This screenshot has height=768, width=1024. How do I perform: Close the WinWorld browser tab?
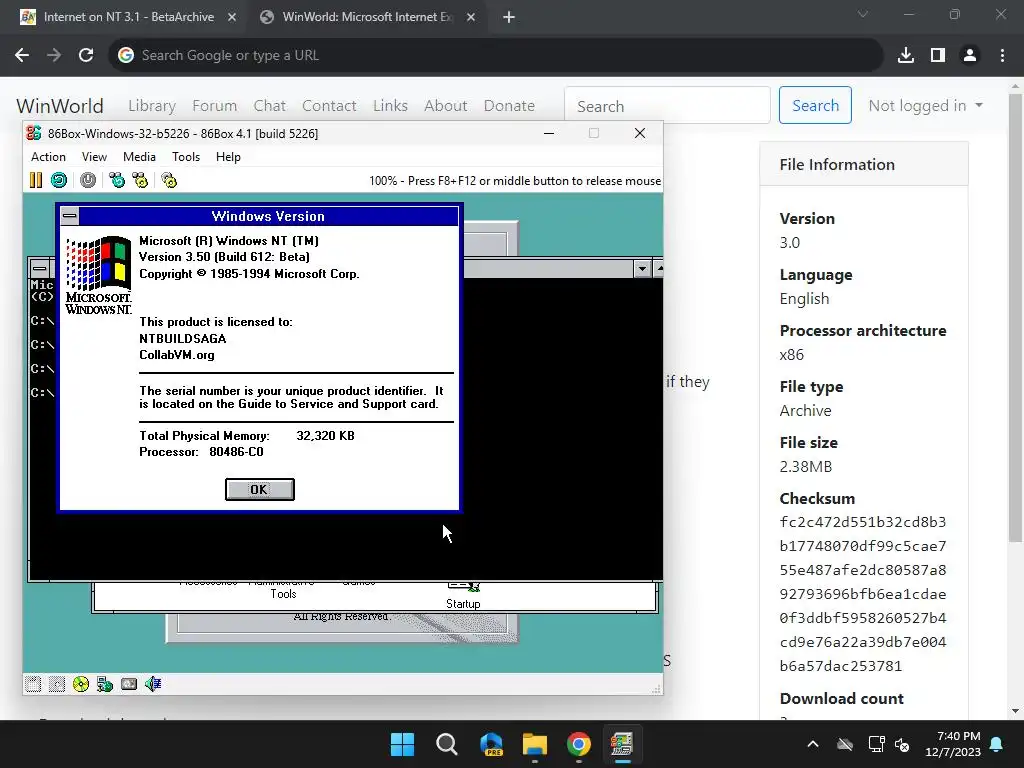point(471,17)
